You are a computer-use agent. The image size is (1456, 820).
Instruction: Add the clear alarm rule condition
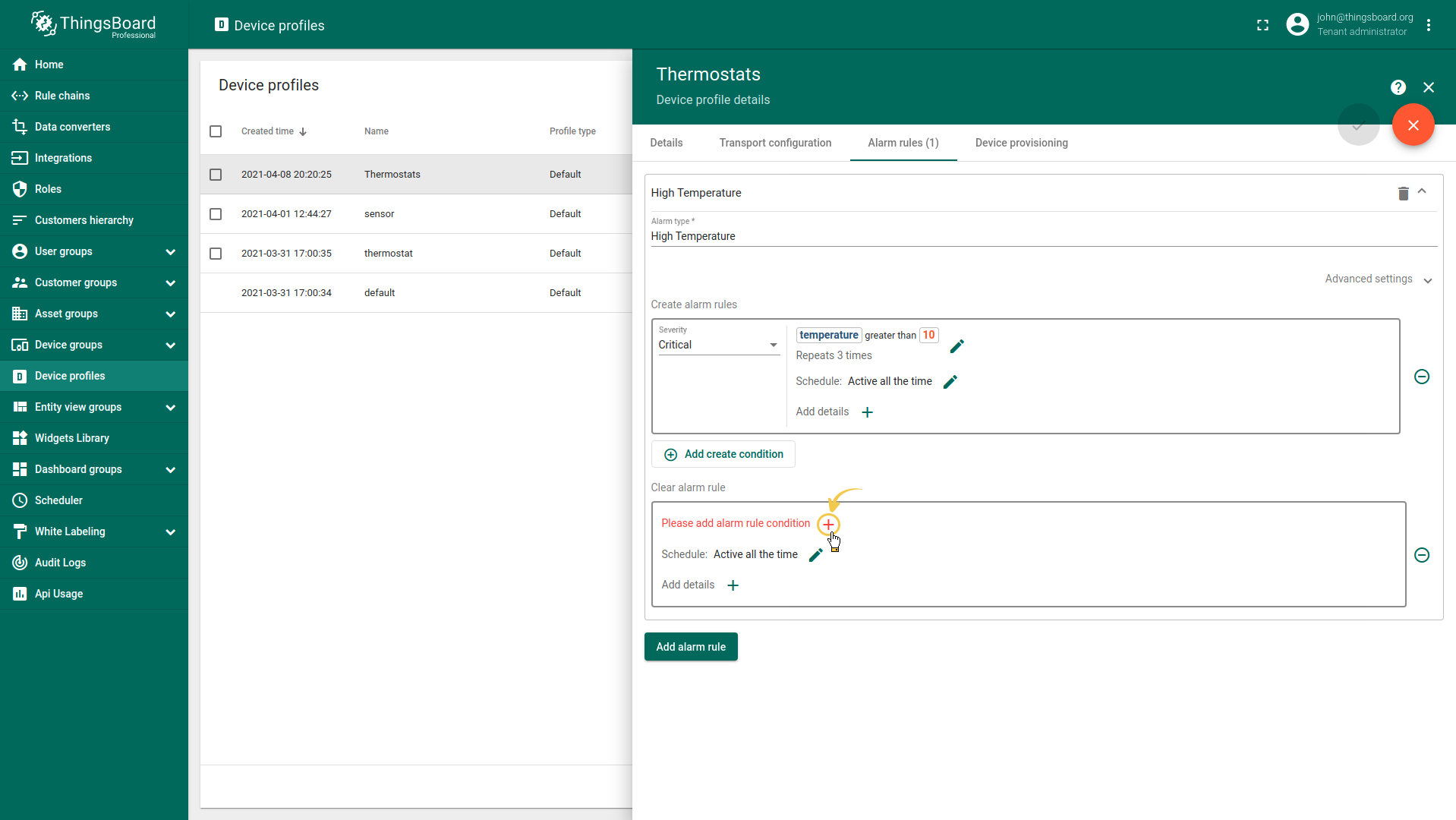(x=828, y=524)
